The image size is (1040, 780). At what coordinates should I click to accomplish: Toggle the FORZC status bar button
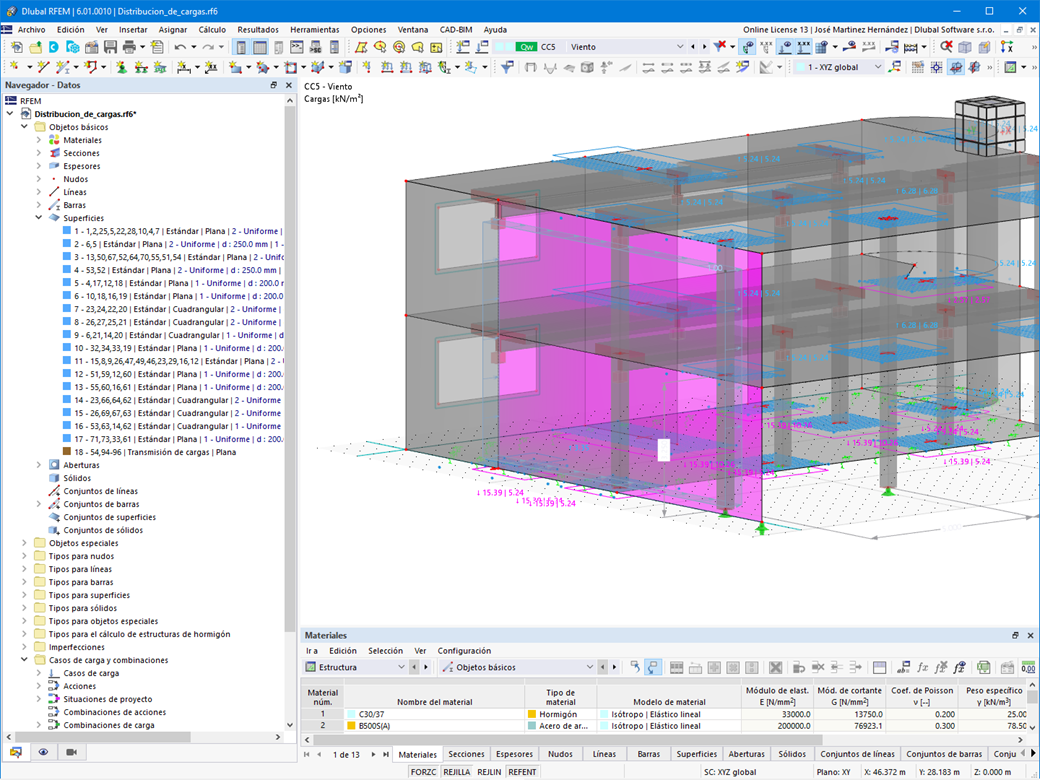[424, 772]
